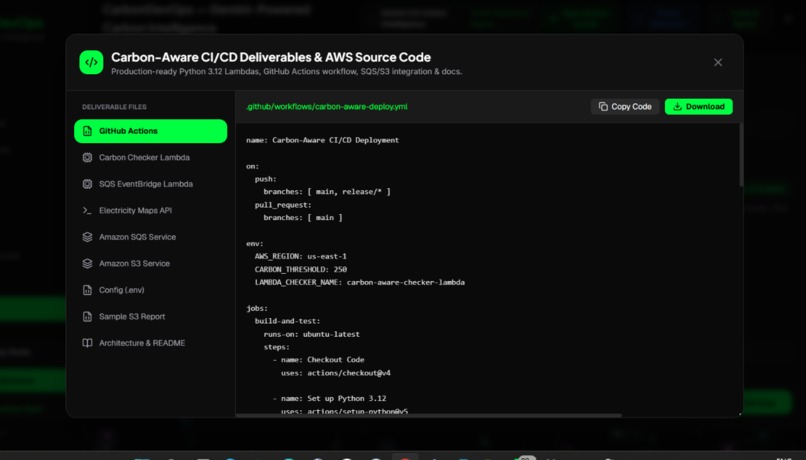Click the 'LAMBDA_CHECKER_NAME: carbon-aware-checker-lambda' line
806x460 pixels.
pyautogui.click(x=360, y=282)
